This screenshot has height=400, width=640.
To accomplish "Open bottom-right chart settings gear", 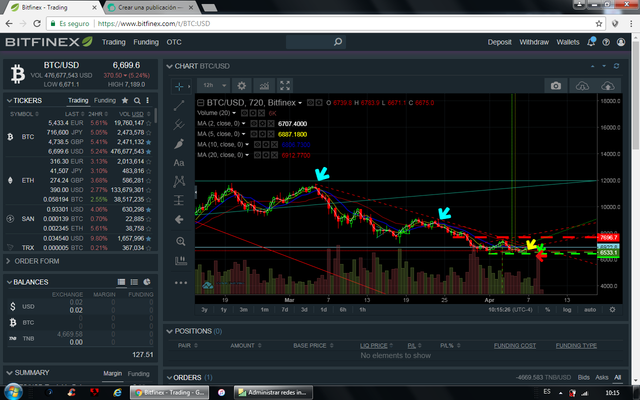I will pyautogui.click(x=612, y=309).
